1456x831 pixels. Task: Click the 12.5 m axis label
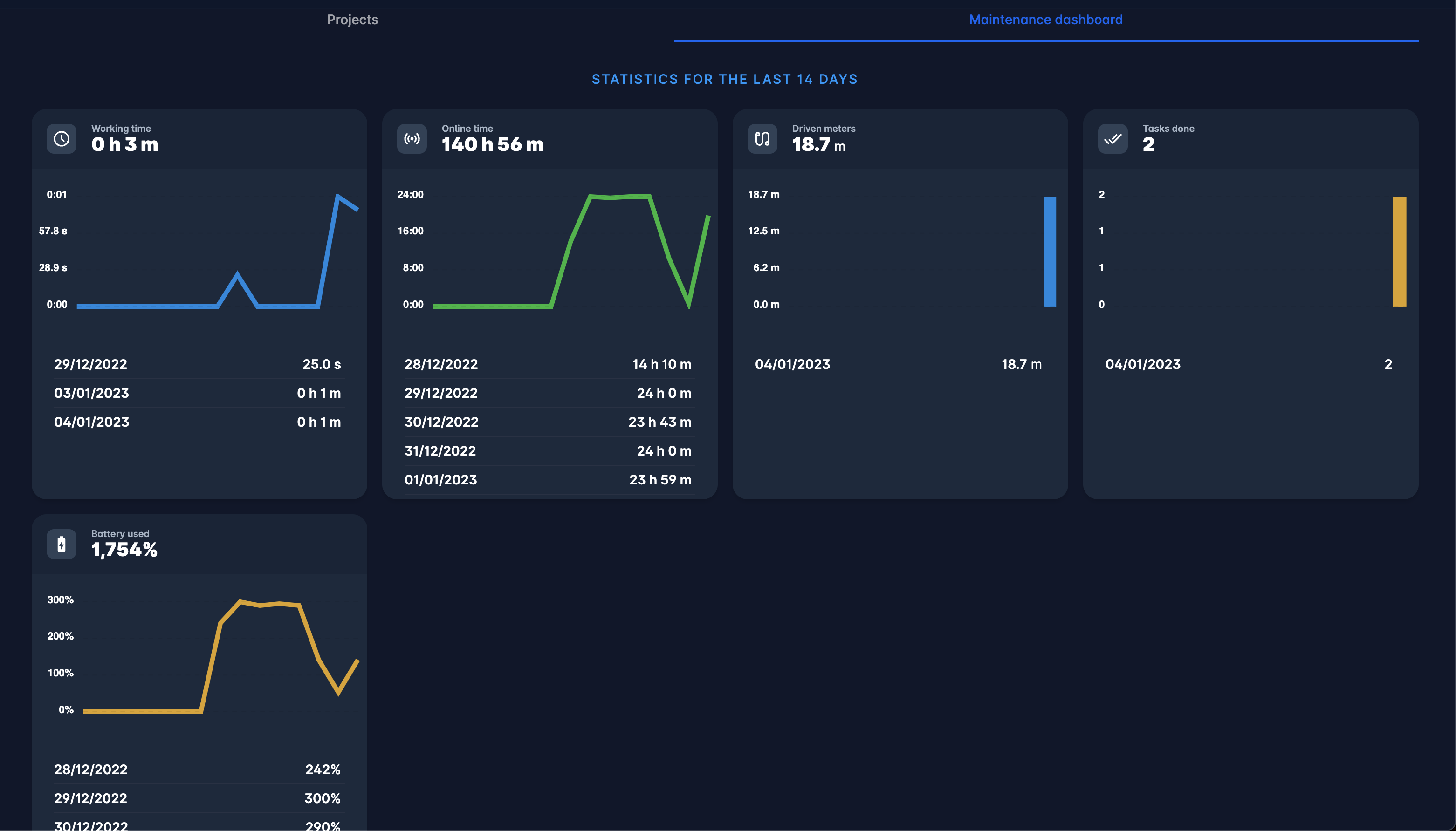click(x=763, y=231)
